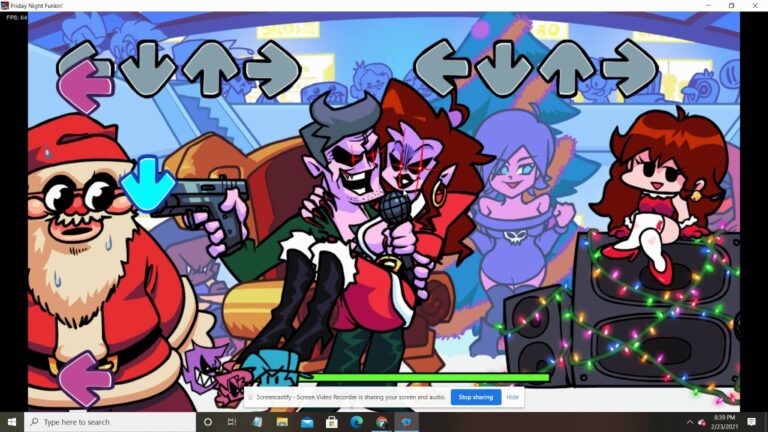Click the Stop sharing button
The height and width of the screenshot is (432, 768).
click(x=476, y=397)
